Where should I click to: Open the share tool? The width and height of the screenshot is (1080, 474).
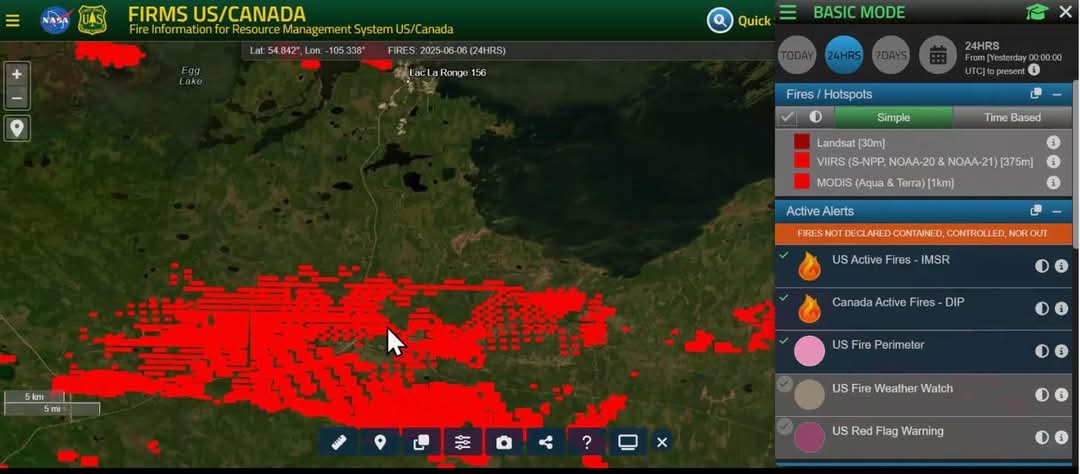pyautogui.click(x=545, y=442)
